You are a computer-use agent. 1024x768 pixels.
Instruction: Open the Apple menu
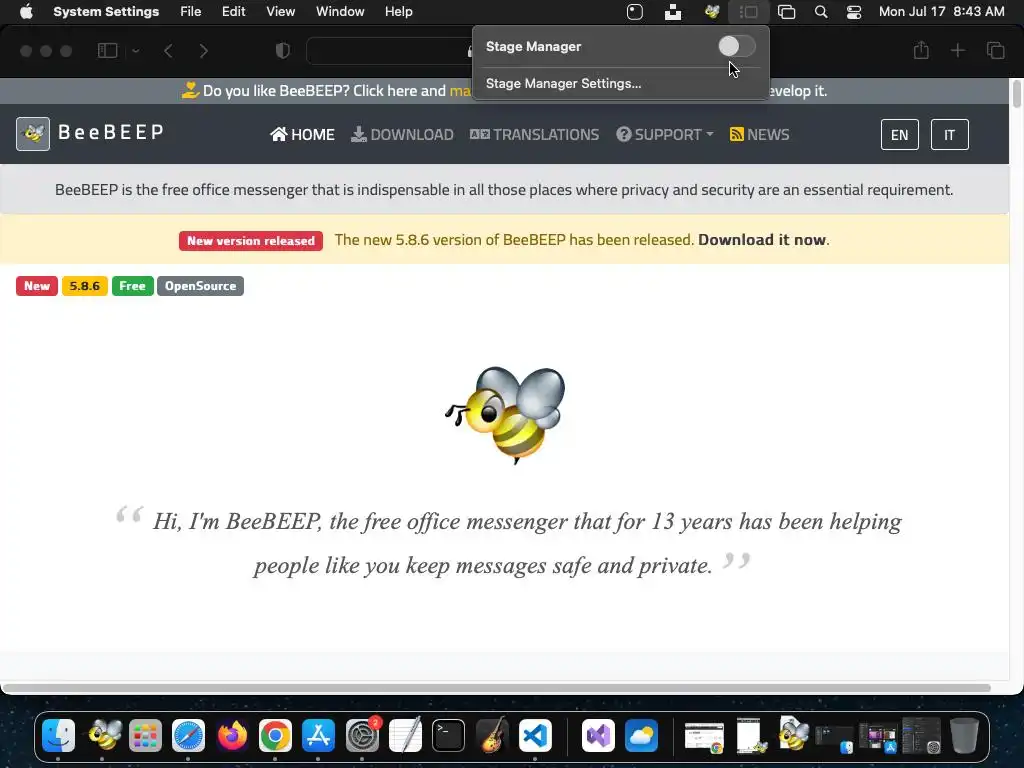pos(26,12)
